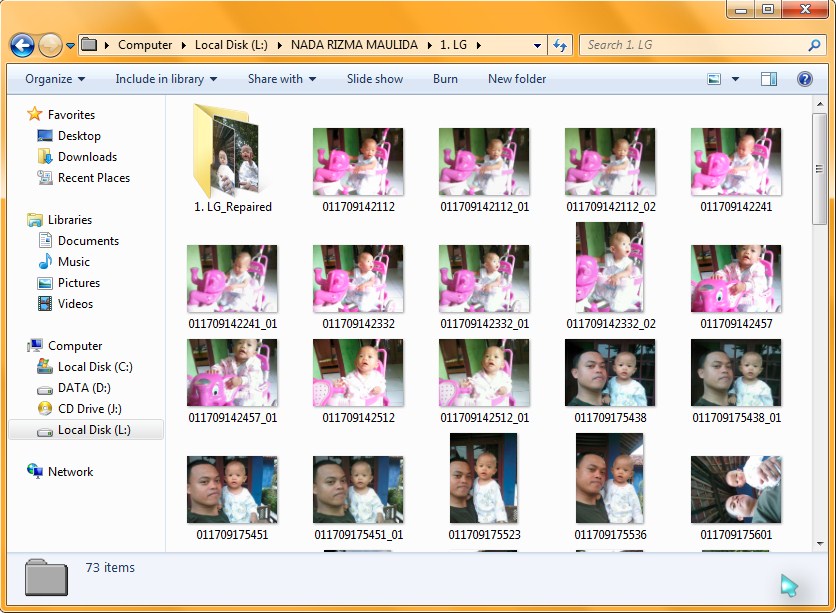
Task: Open Desktop in Favorites
Action: click(79, 136)
